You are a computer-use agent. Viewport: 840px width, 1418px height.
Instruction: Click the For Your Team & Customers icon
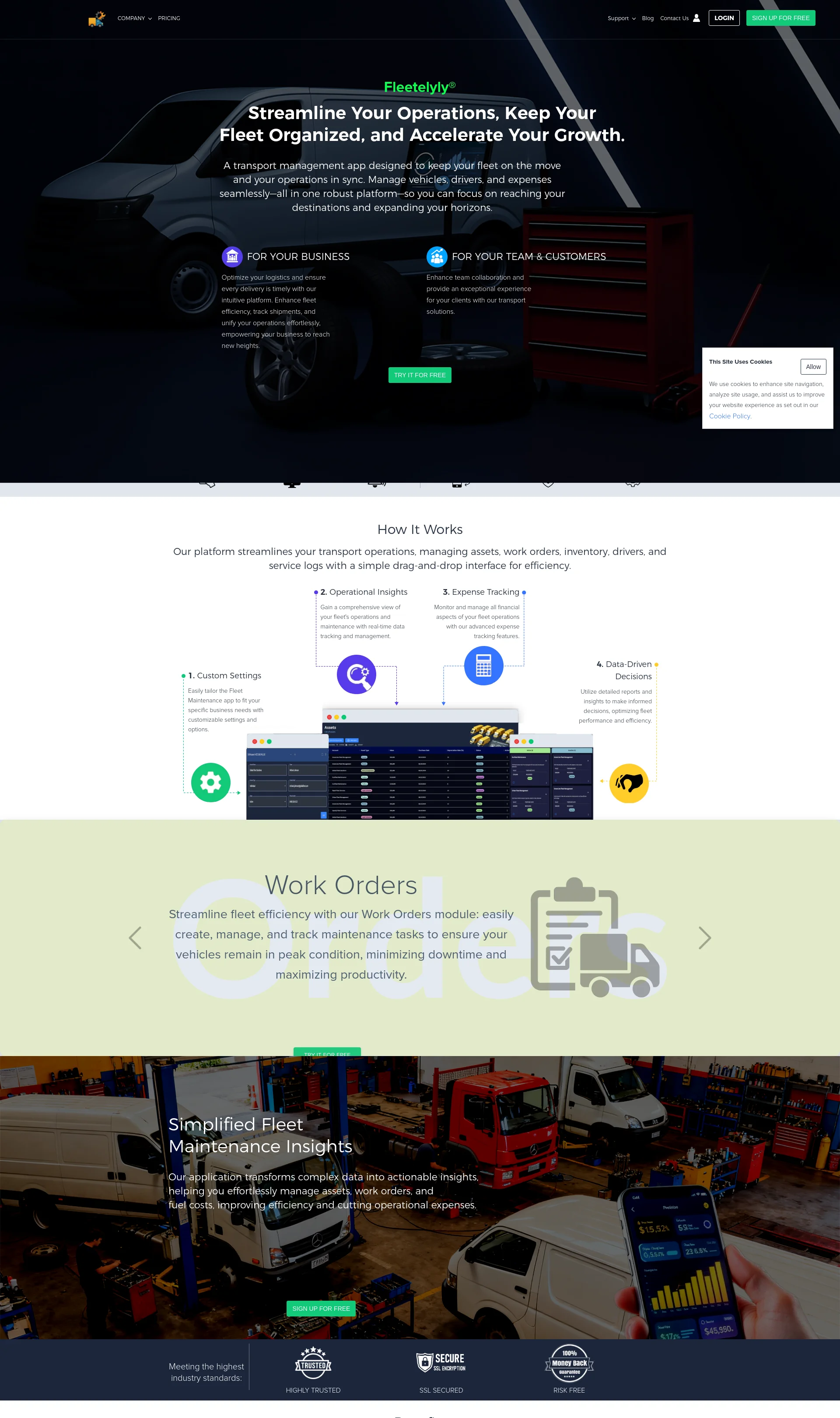pyautogui.click(x=437, y=257)
